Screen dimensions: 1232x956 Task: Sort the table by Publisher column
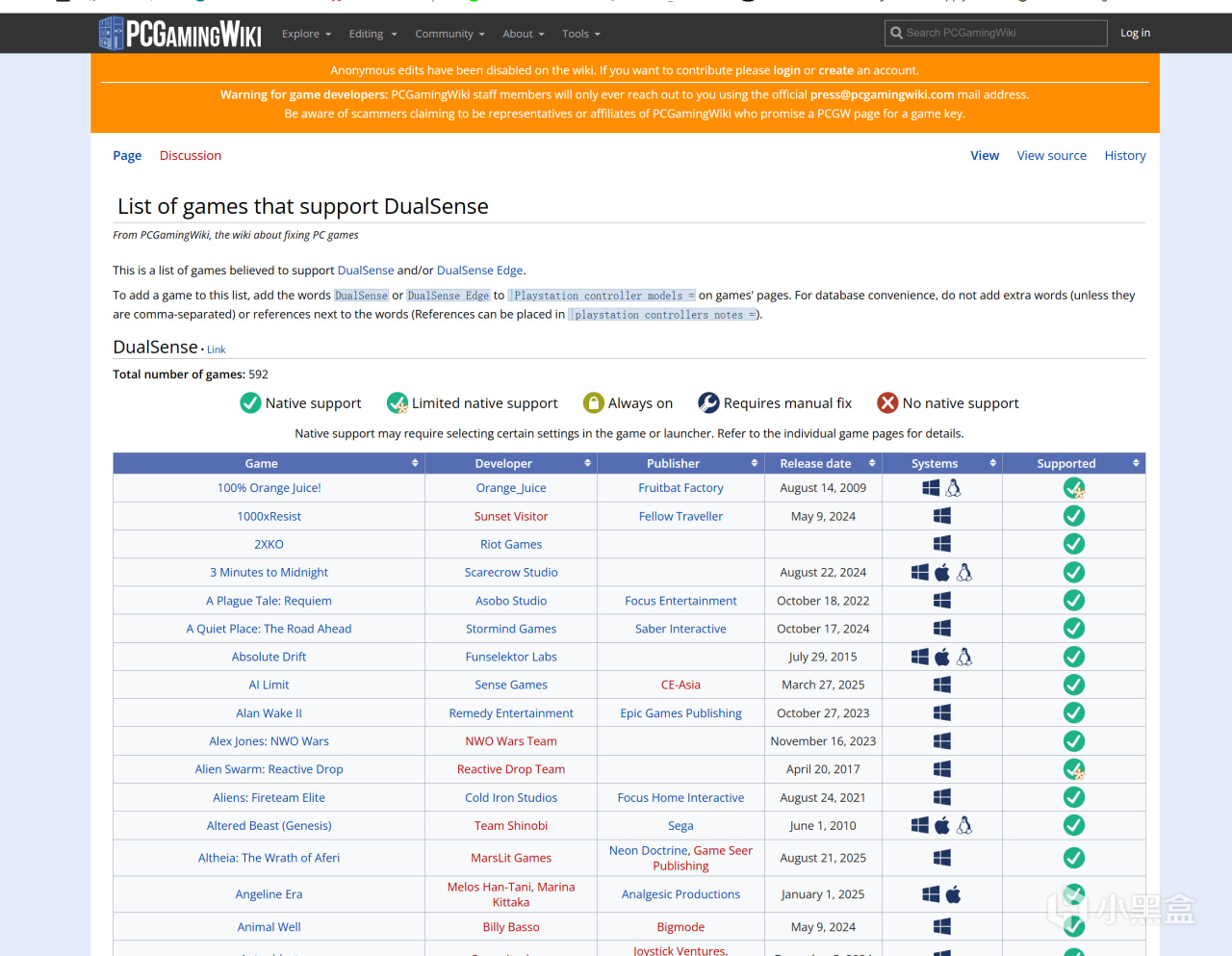point(680,463)
